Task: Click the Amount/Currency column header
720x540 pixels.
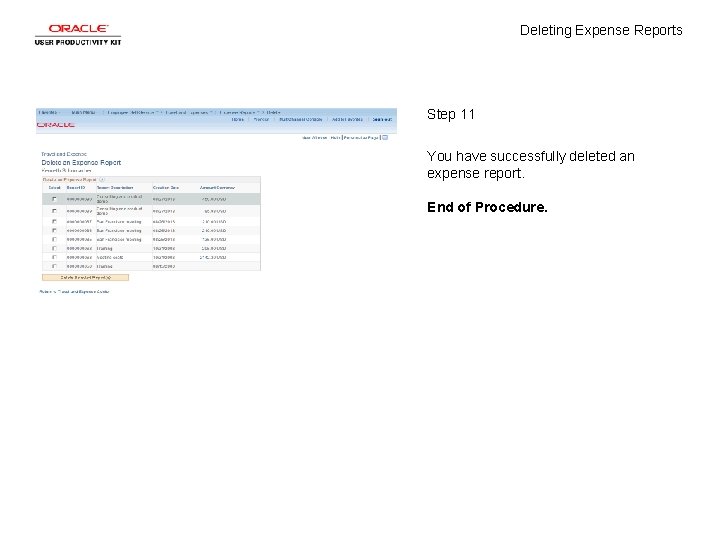Action: (217, 188)
